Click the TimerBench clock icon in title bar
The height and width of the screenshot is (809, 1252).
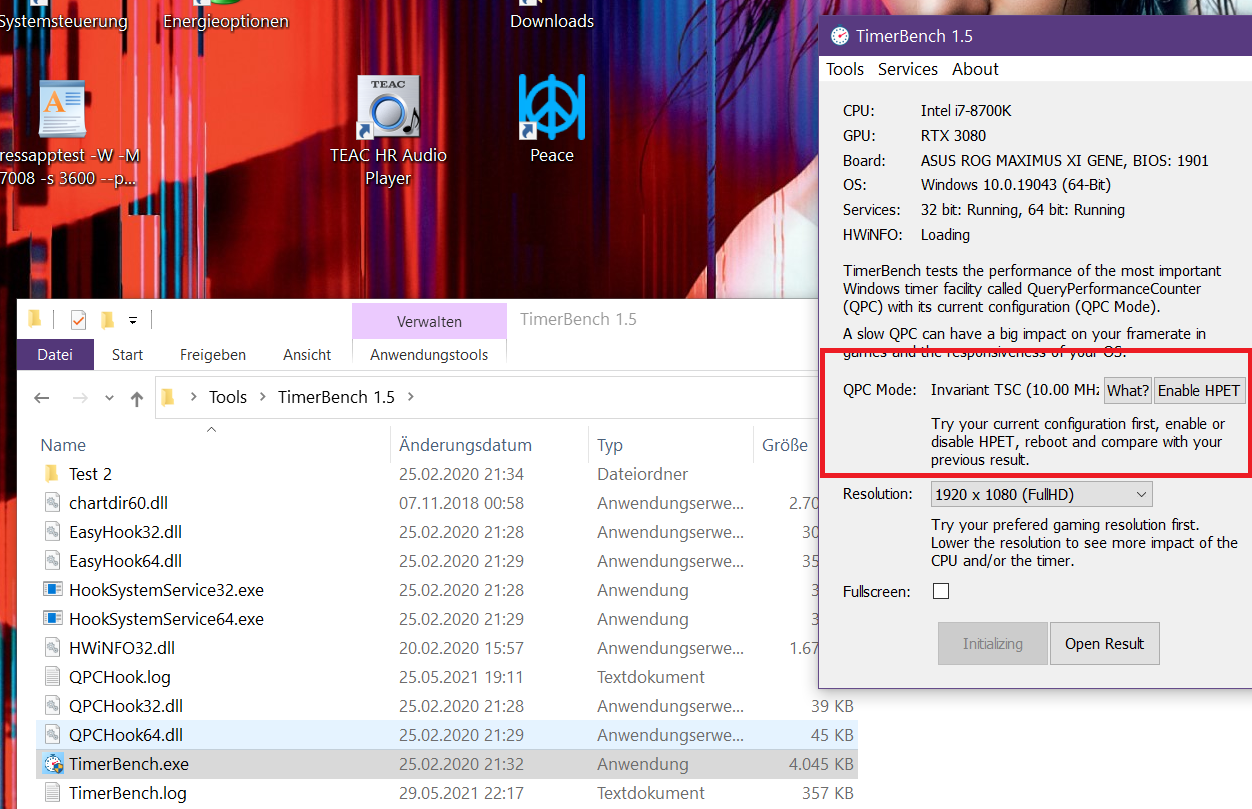[839, 36]
